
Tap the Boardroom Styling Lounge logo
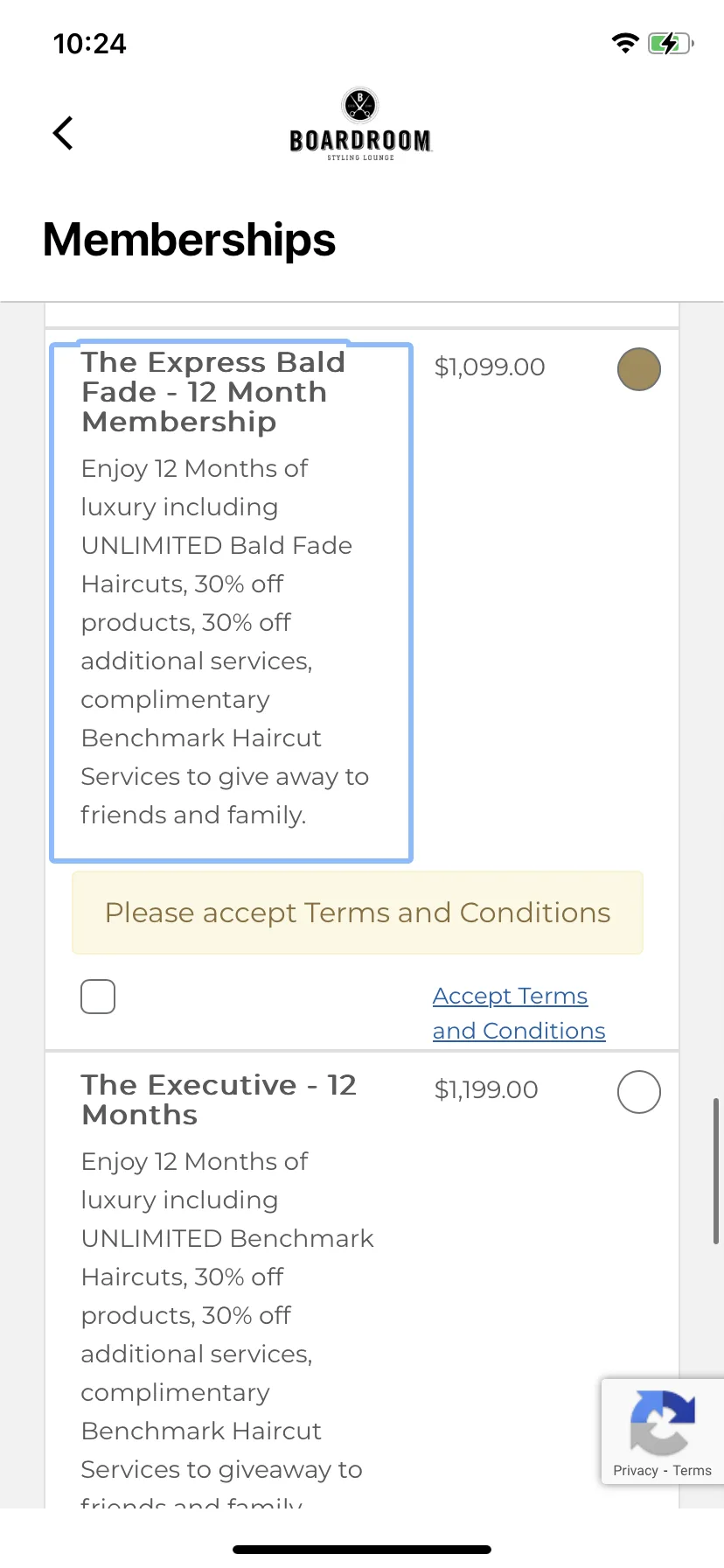[x=360, y=125]
